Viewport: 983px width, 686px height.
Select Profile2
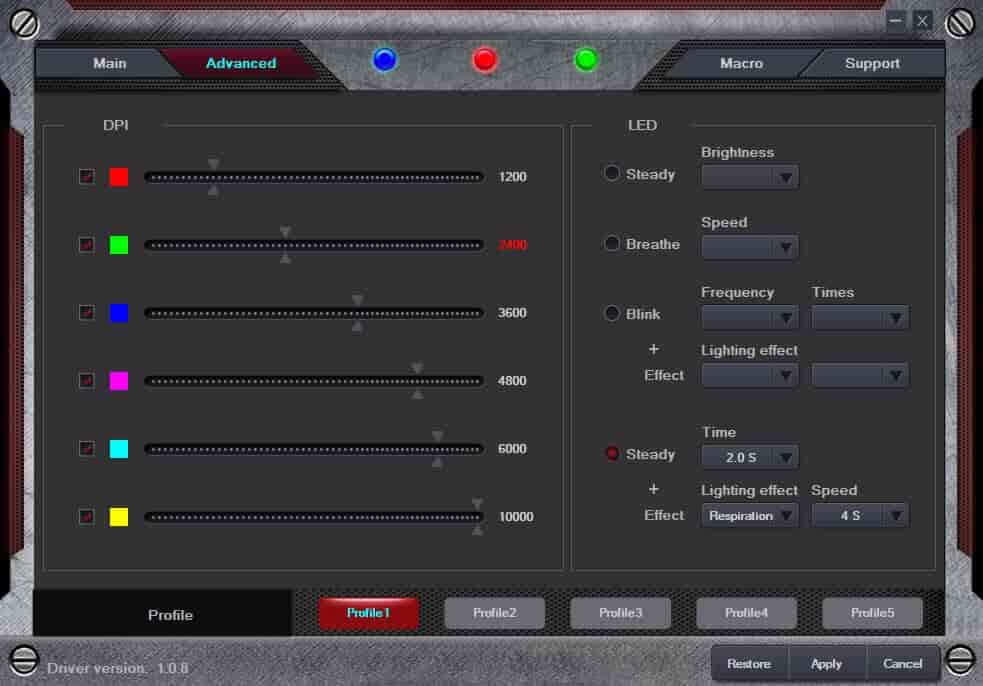(495, 613)
